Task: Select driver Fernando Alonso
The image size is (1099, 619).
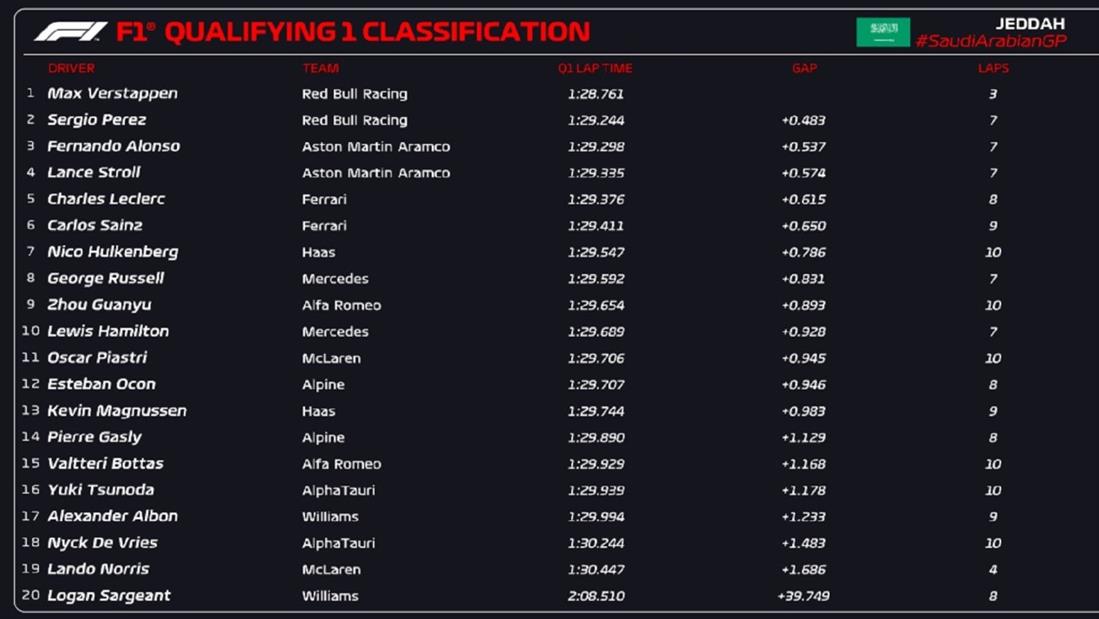Action: [113, 146]
